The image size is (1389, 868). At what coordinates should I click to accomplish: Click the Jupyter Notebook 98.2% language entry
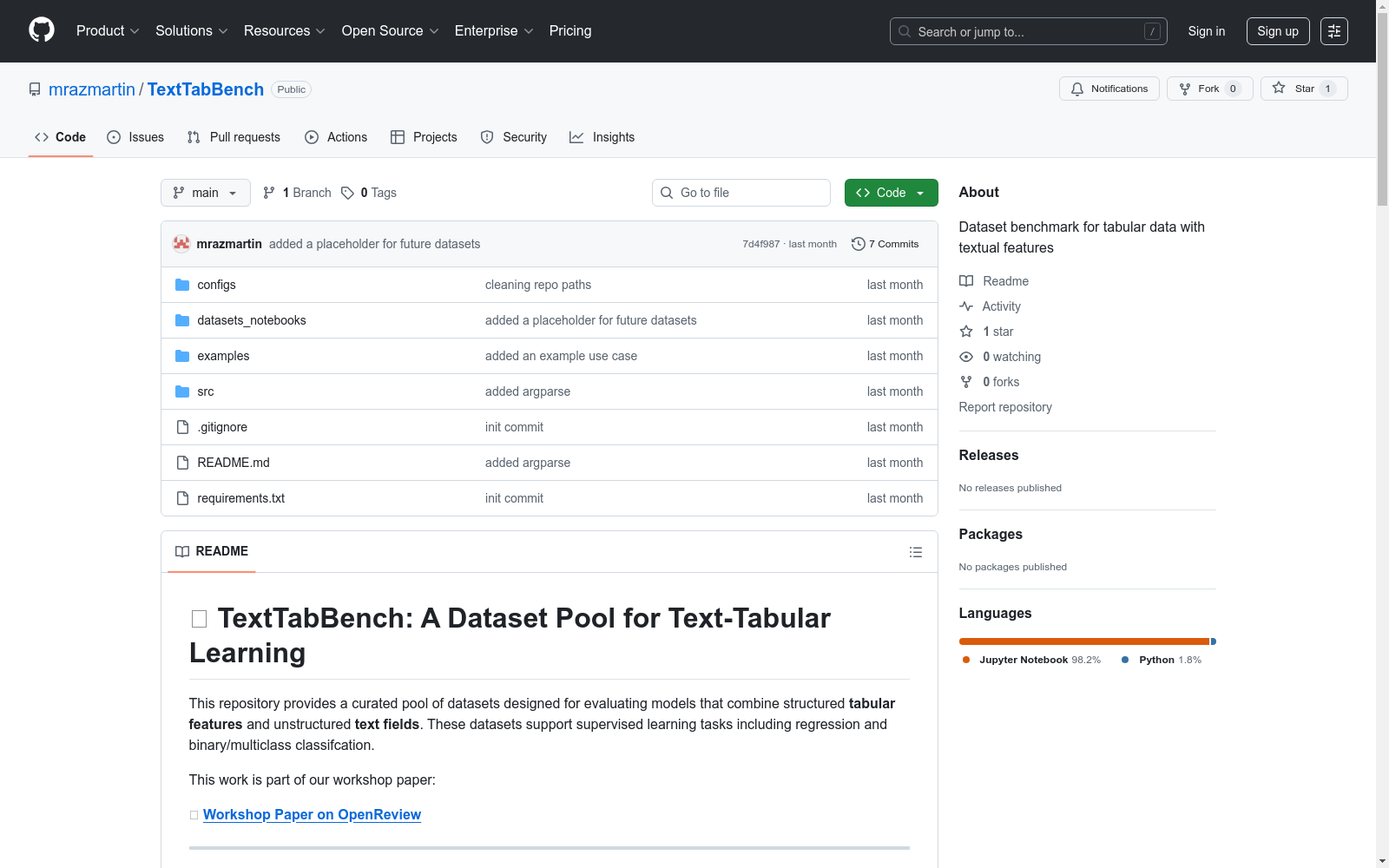[x=1031, y=660]
